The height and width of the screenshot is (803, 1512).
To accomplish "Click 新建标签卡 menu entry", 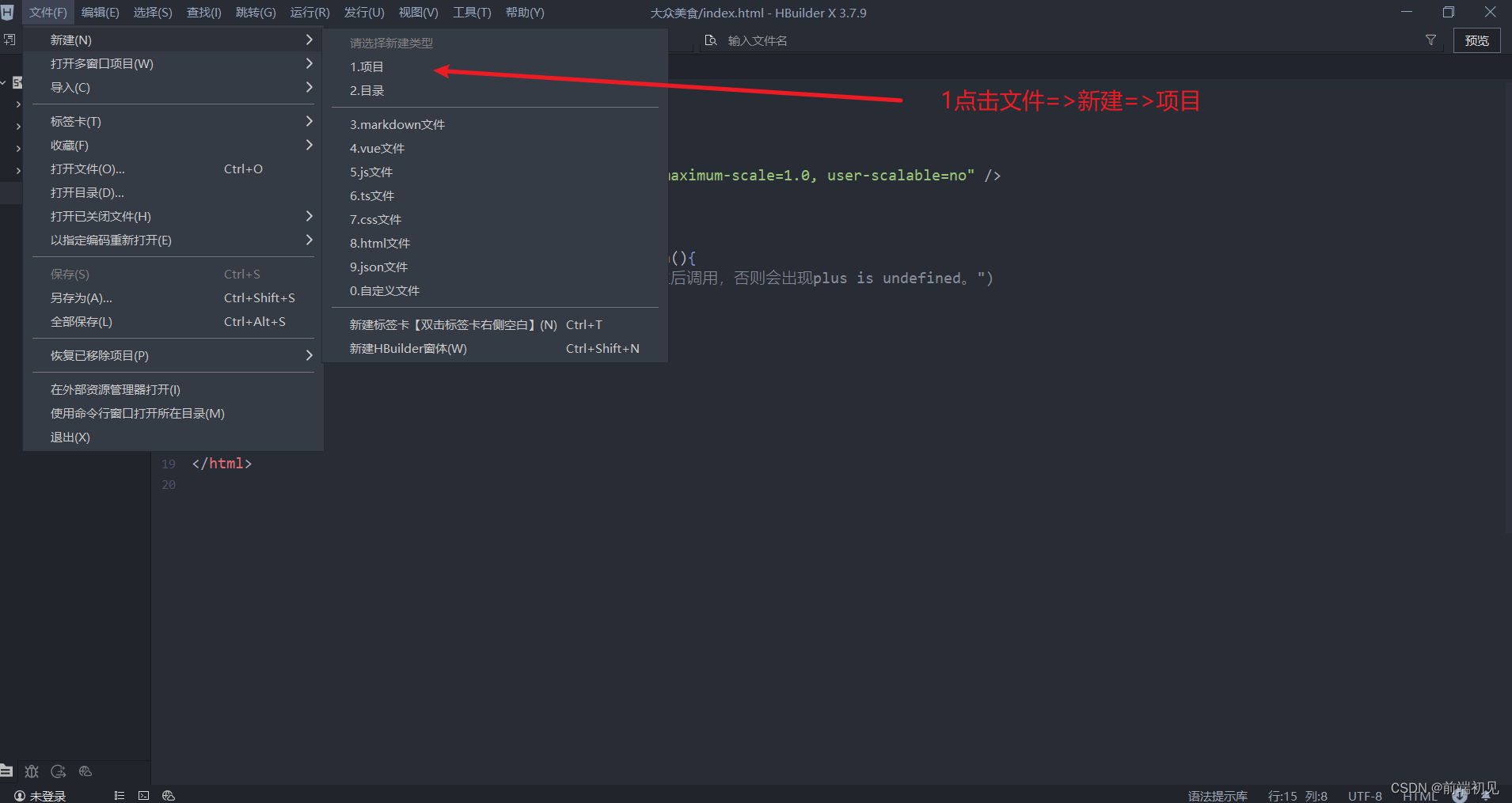I will point(496,325).
